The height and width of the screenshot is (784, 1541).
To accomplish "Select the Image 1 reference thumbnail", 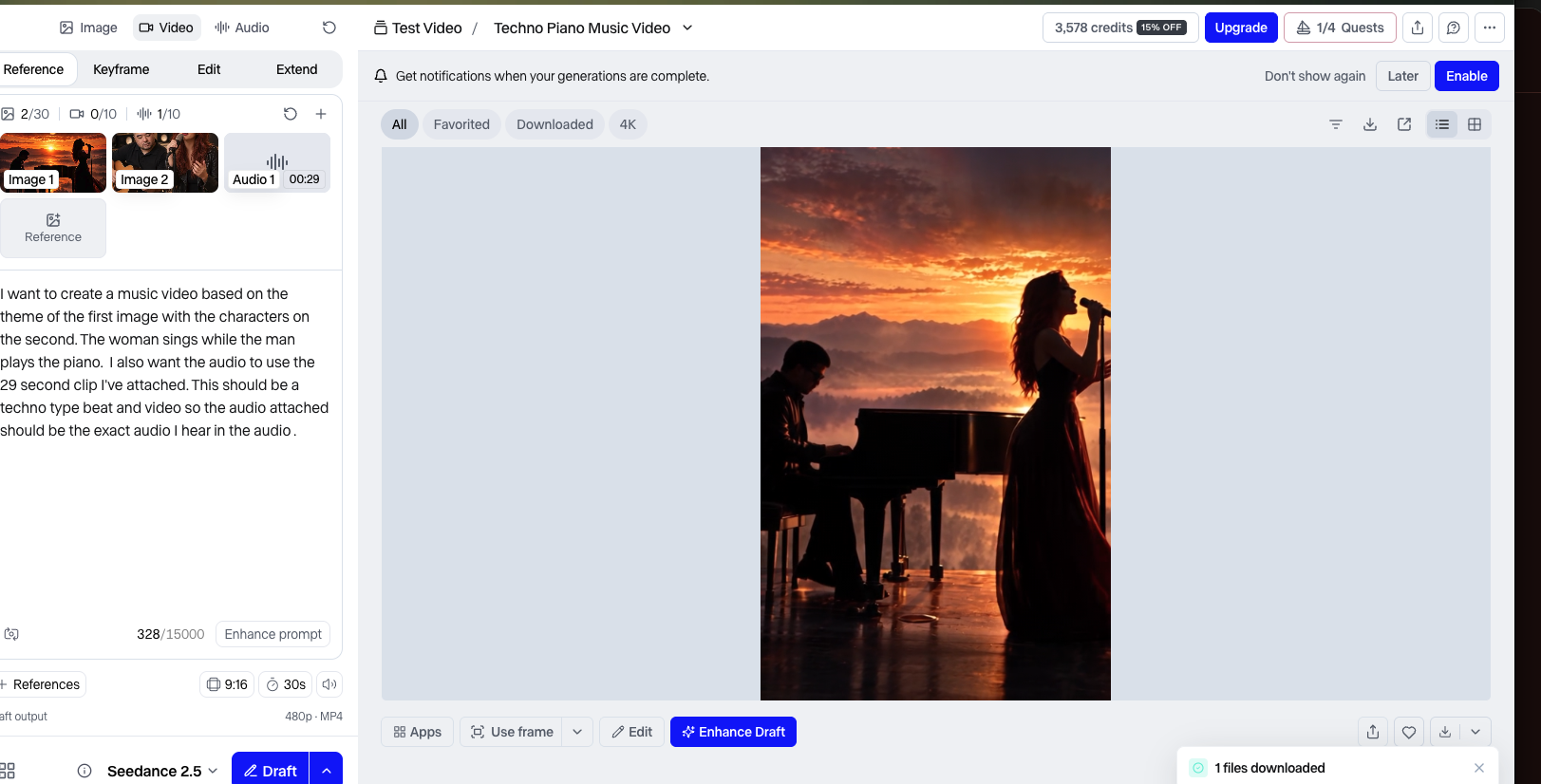I will pyautogui.click(x=53, y=162).
